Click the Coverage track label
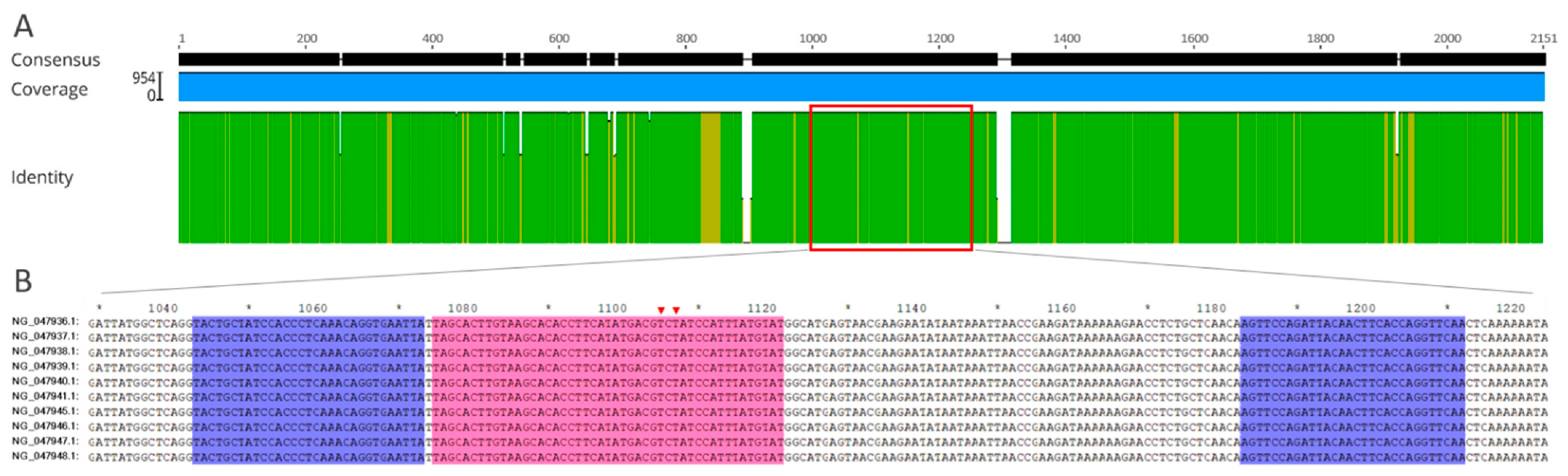The height and width of the screenshot is (476, 1568). [x=49, y=89]
